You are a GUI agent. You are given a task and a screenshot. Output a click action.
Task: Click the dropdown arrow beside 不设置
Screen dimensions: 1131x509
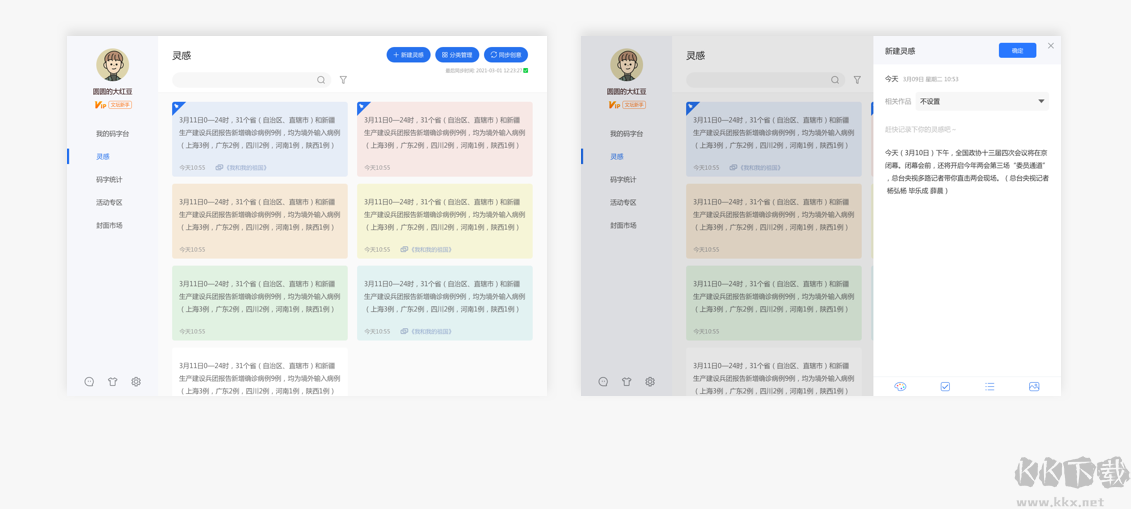click(1041, 102)
